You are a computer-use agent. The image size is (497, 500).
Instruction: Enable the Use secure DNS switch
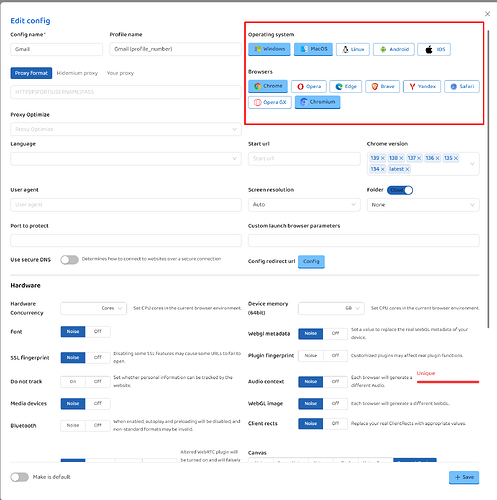[69, 260]
